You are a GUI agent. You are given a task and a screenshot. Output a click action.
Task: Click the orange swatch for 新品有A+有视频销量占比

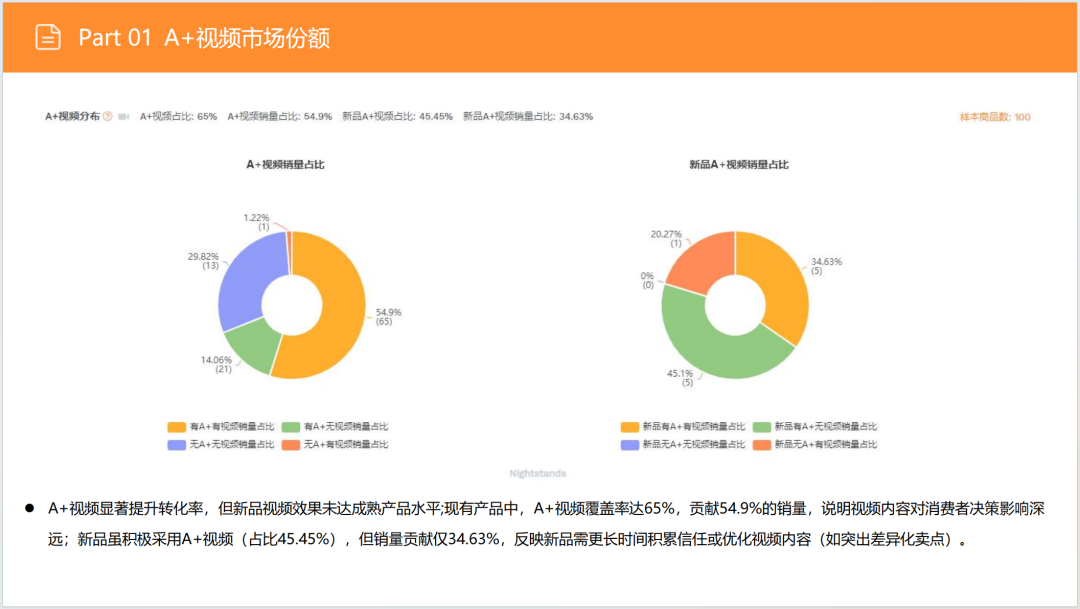(x=630, y=427)
